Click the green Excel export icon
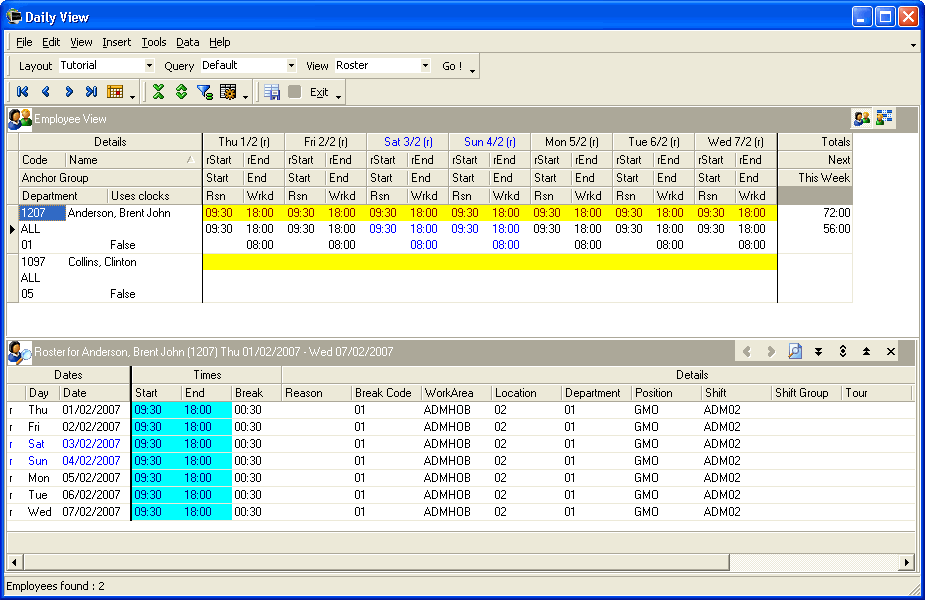925x600 pixels. pos(158,92)
